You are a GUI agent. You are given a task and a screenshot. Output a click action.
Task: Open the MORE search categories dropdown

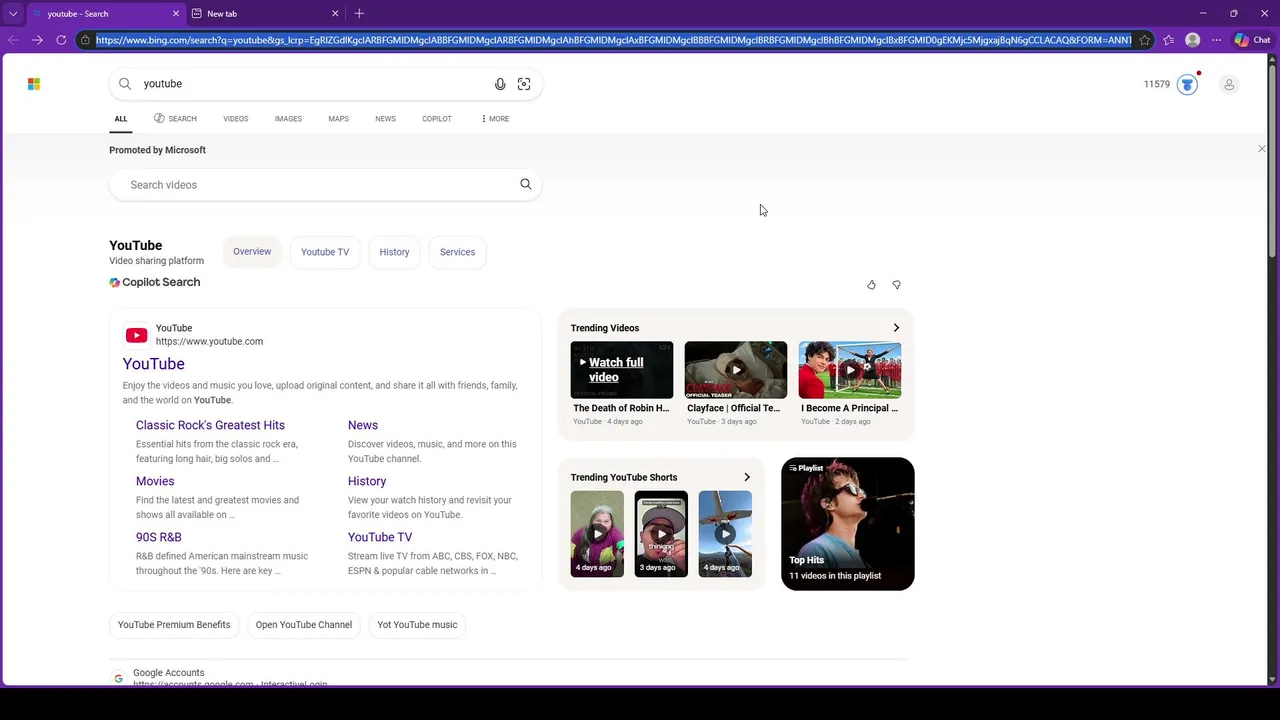[x=495, y=119]
